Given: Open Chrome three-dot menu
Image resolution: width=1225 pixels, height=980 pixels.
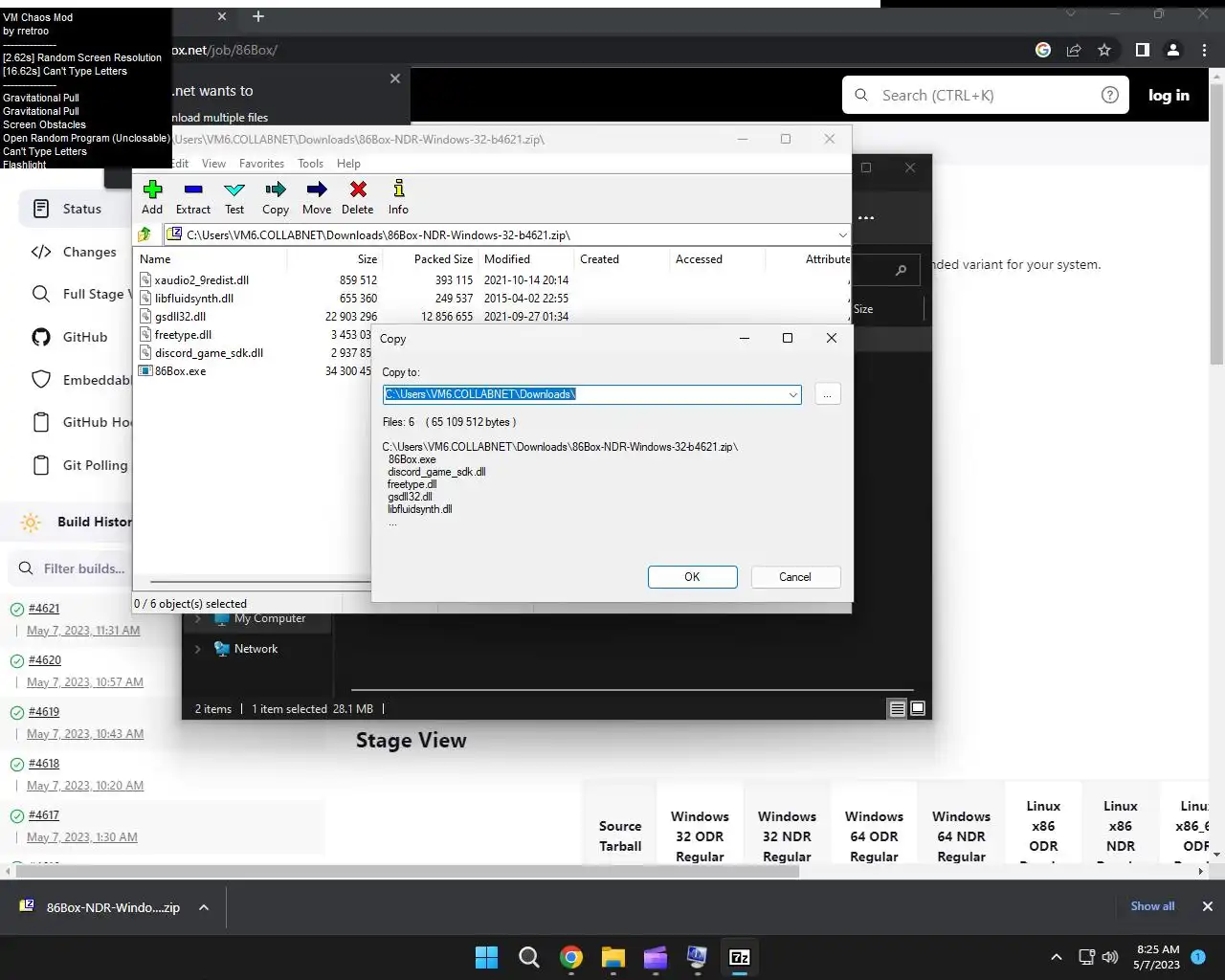Looking at the screenshot, I should click(x=1204, y=50).
